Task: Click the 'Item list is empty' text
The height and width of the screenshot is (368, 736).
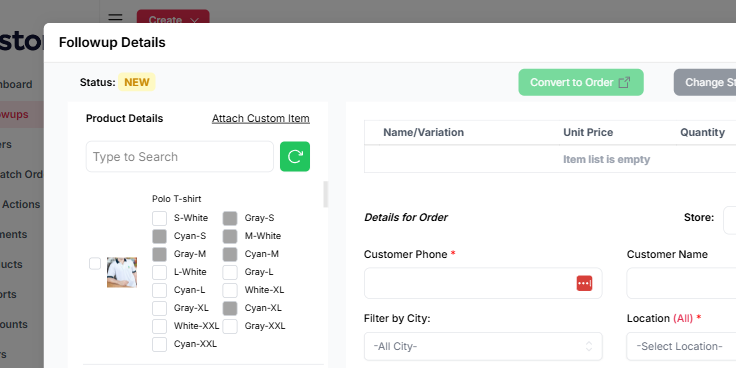Action: (606, 160)
